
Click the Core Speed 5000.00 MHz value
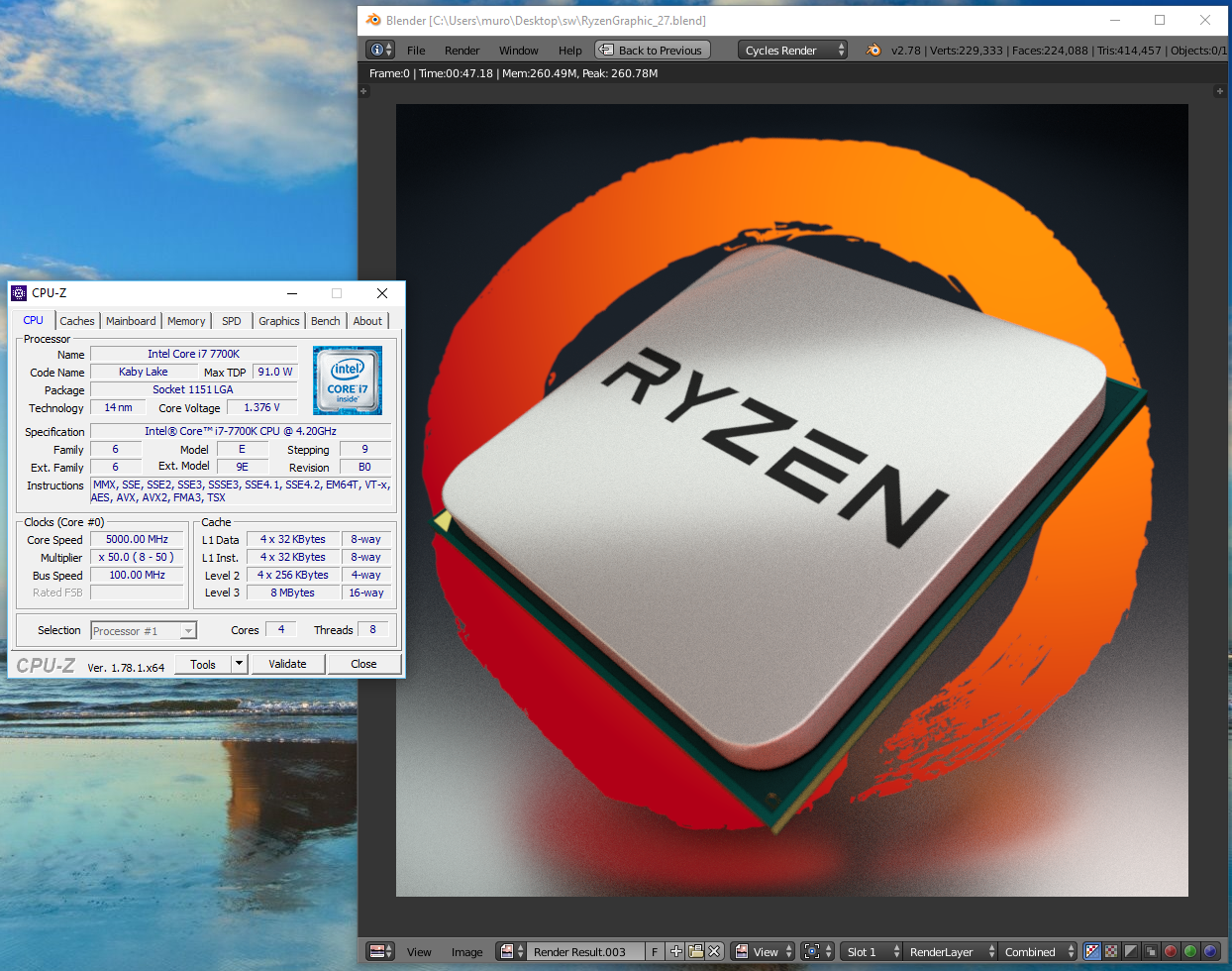pyautogui.click(x=138, y=539)
